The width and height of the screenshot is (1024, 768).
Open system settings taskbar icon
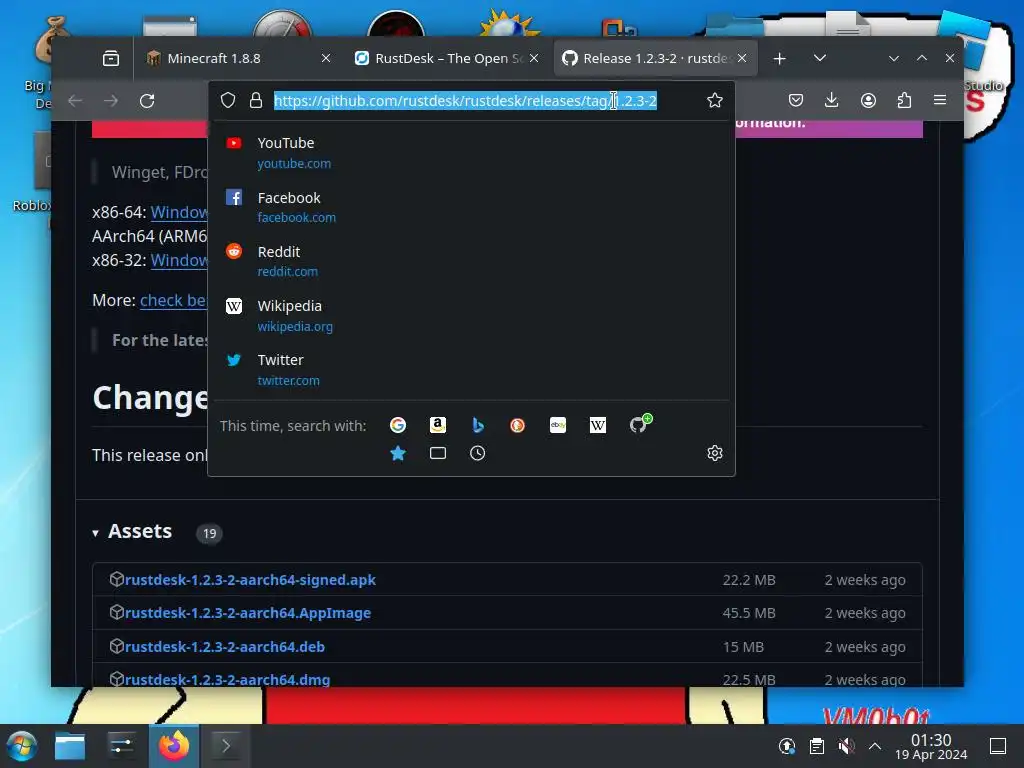pyautogui.click(x=121, y=746)
